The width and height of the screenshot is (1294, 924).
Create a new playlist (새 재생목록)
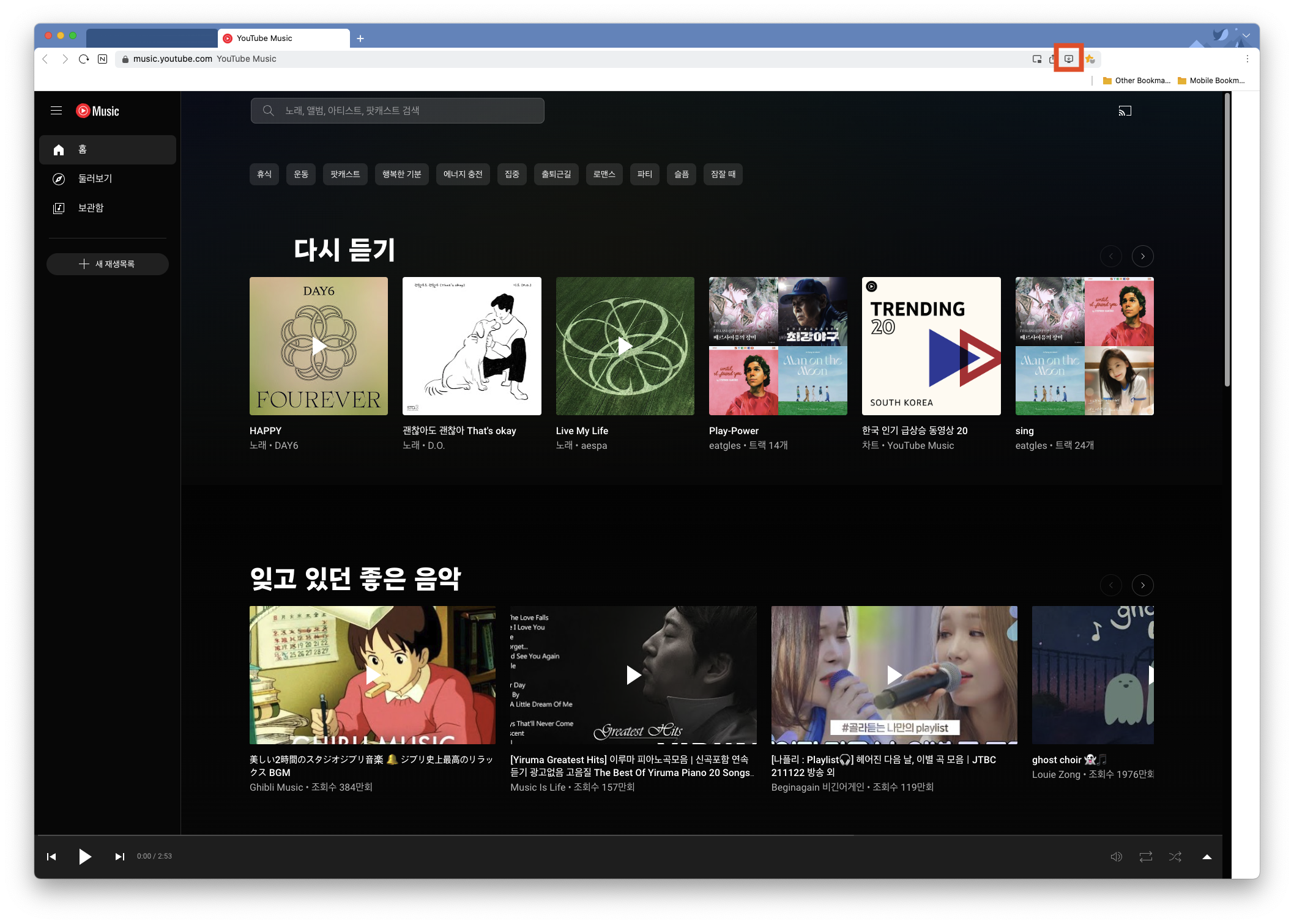coord(108,264)
